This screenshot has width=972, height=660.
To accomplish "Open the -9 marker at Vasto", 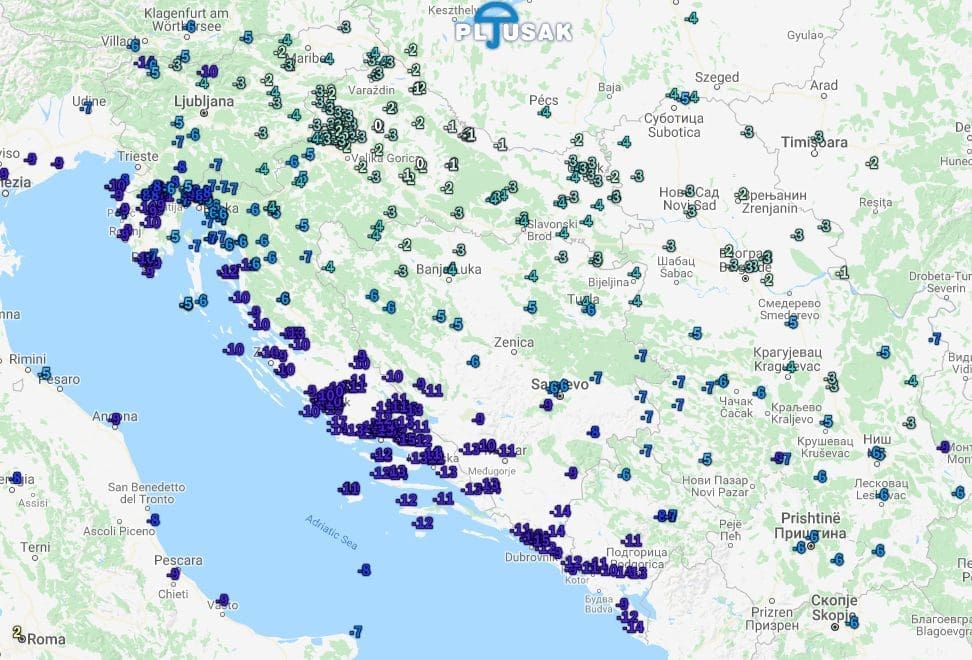I will point(222,600).
